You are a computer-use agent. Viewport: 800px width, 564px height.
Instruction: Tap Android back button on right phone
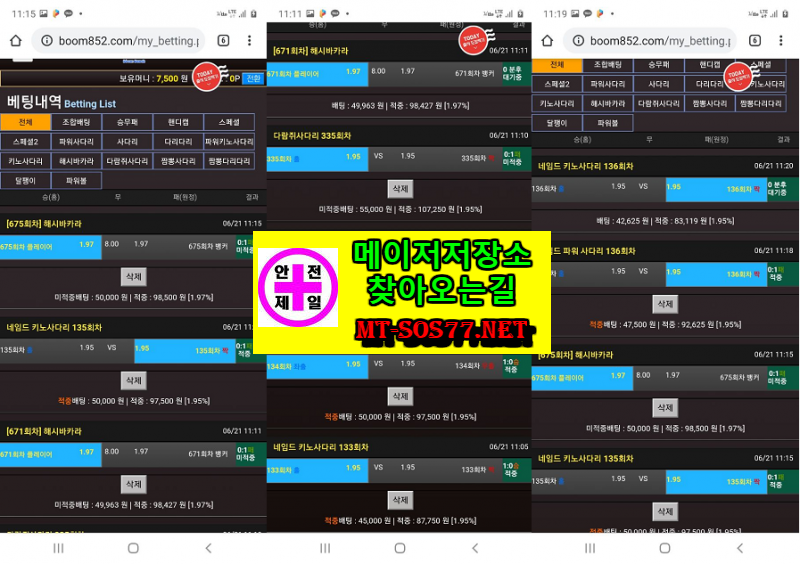(x=740, y=548)
